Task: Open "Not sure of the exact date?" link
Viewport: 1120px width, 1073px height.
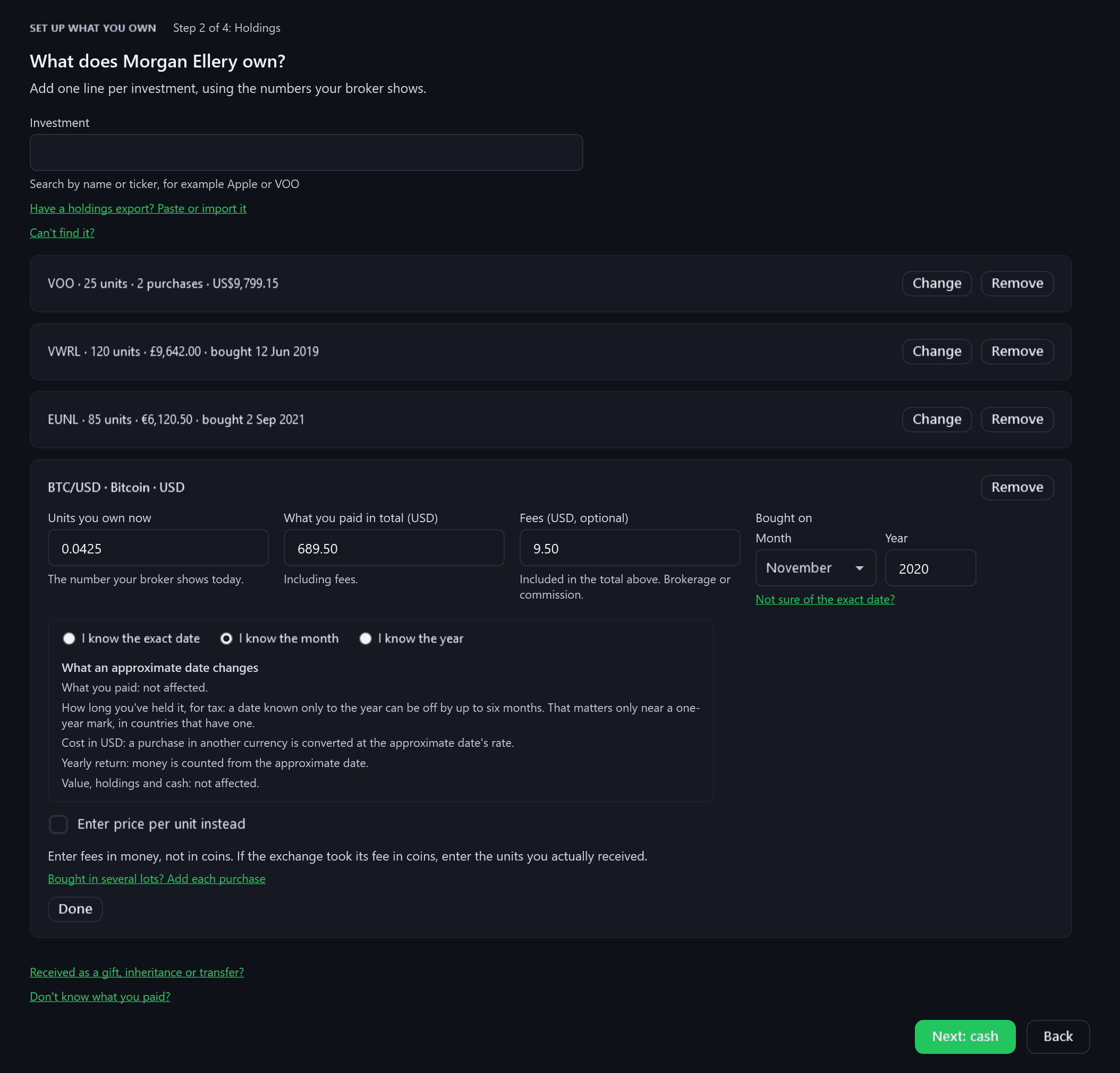Action: (825, 599)
